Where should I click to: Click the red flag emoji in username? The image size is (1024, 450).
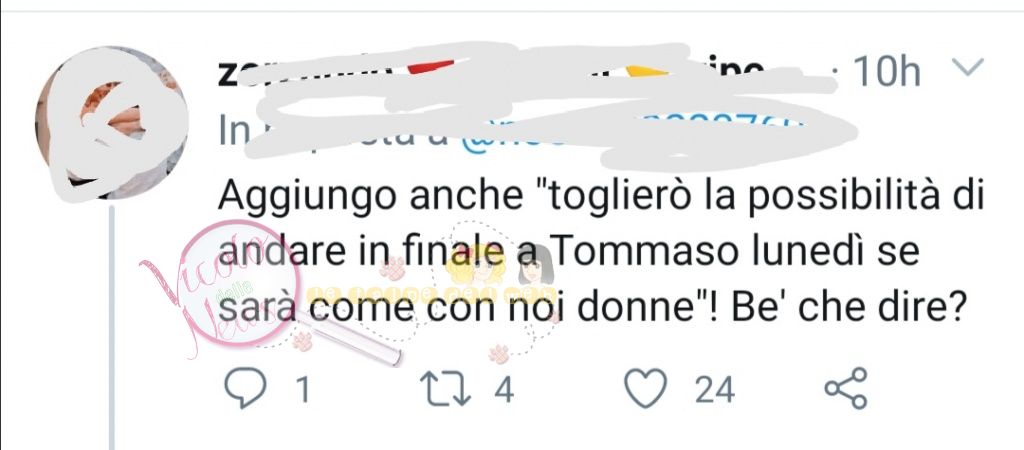pyautogui.click(x=431, y=67)
